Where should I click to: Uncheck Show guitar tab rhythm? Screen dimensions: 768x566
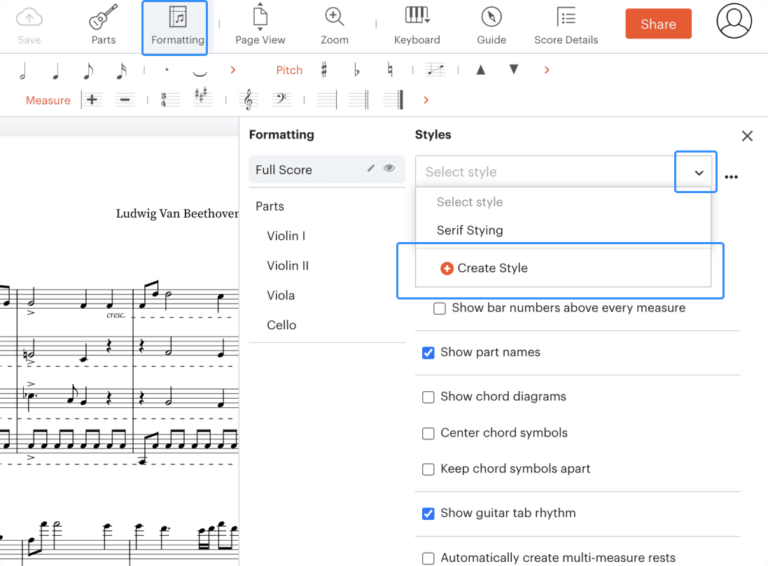[428, 513]
